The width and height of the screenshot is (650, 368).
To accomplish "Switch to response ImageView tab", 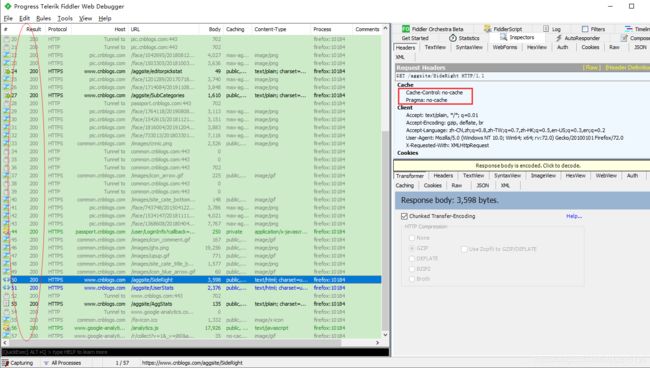I will 543,176.
